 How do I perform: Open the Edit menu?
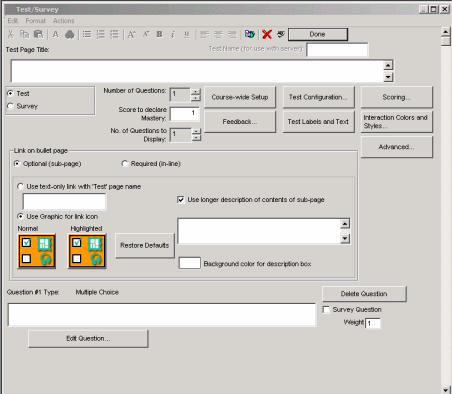point(13,21)
